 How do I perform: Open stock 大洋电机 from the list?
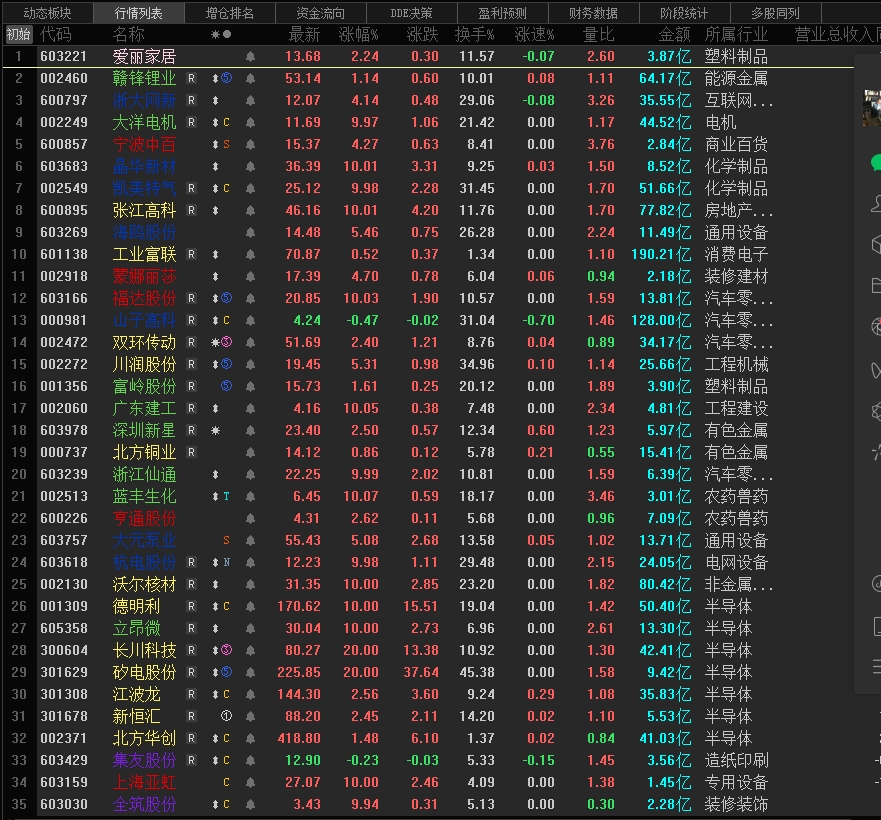click(x=144, y=123)
